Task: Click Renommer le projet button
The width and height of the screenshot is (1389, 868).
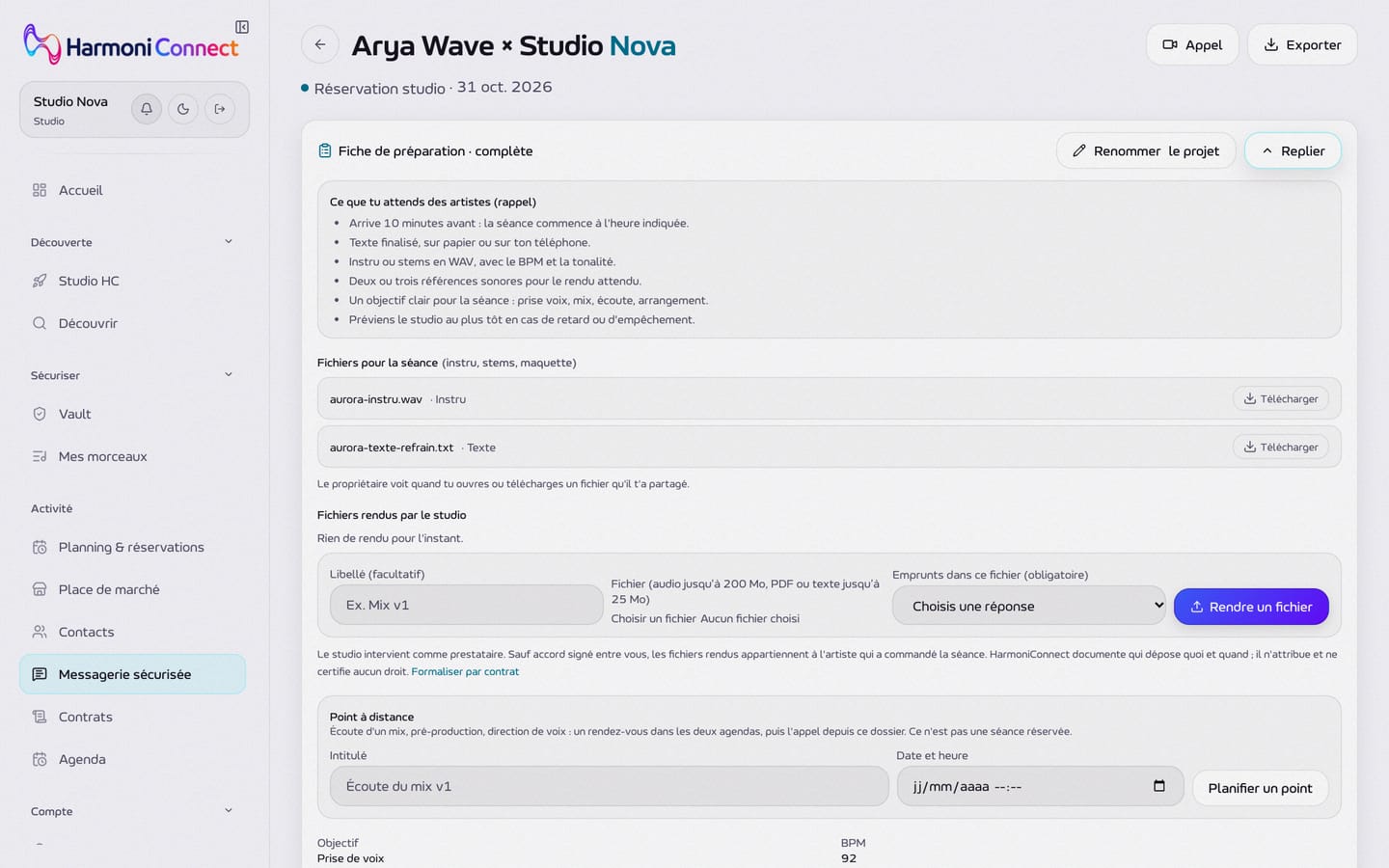Action: (1146, 150)
